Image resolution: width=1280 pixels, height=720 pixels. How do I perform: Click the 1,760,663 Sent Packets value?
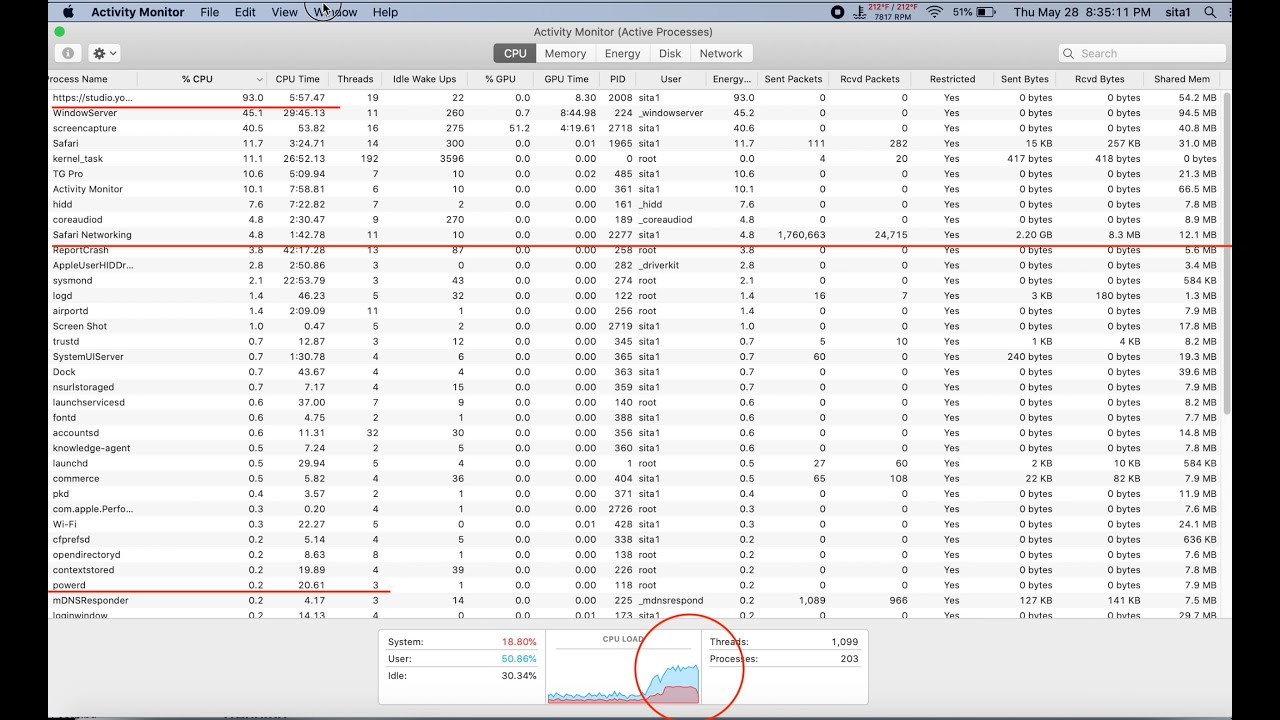[801, 235]
